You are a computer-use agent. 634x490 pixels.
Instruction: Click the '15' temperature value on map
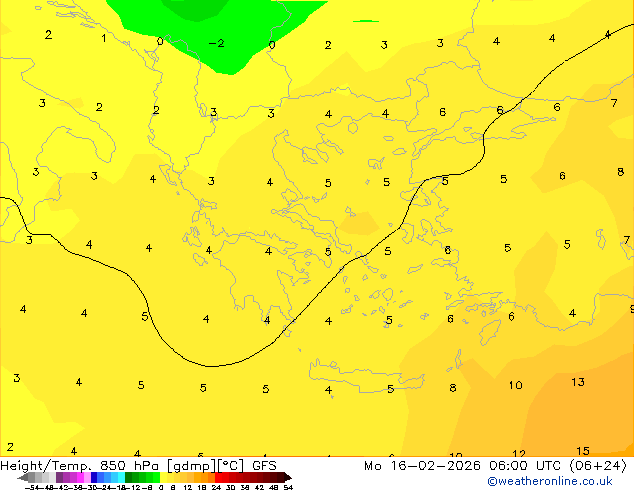583,451
